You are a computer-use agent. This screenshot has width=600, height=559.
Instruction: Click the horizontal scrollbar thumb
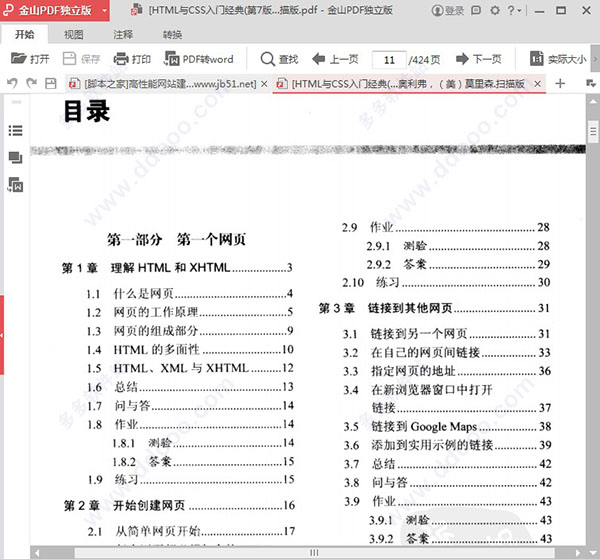[314, 553]
